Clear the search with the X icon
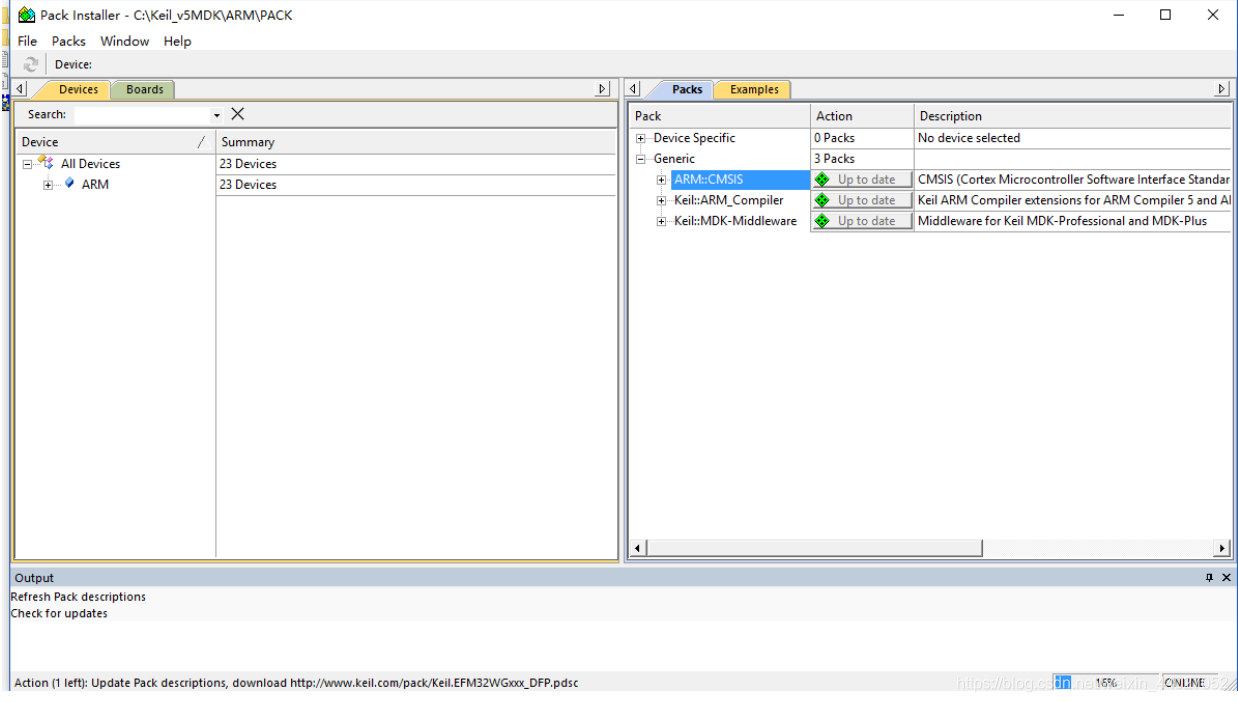Screen dimensions: 1238x702 [237, 114]
